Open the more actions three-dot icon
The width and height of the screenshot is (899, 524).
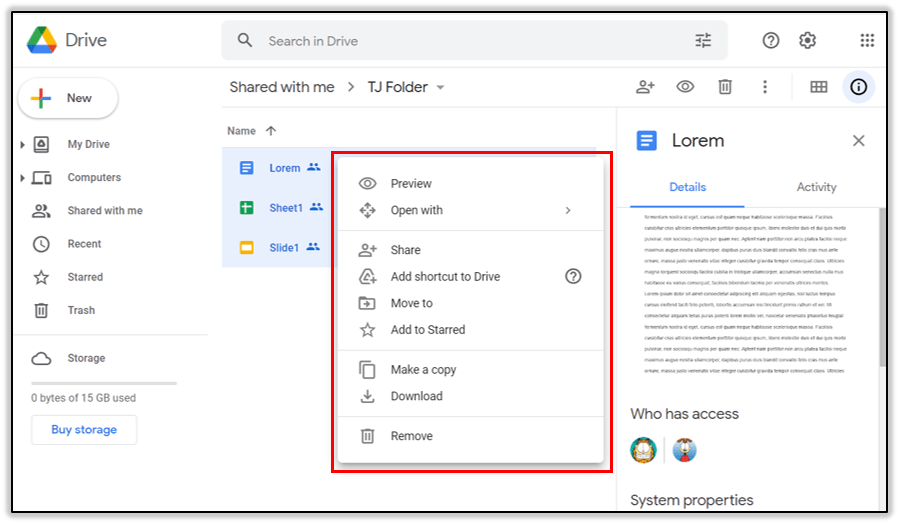(x=765, y=87)
